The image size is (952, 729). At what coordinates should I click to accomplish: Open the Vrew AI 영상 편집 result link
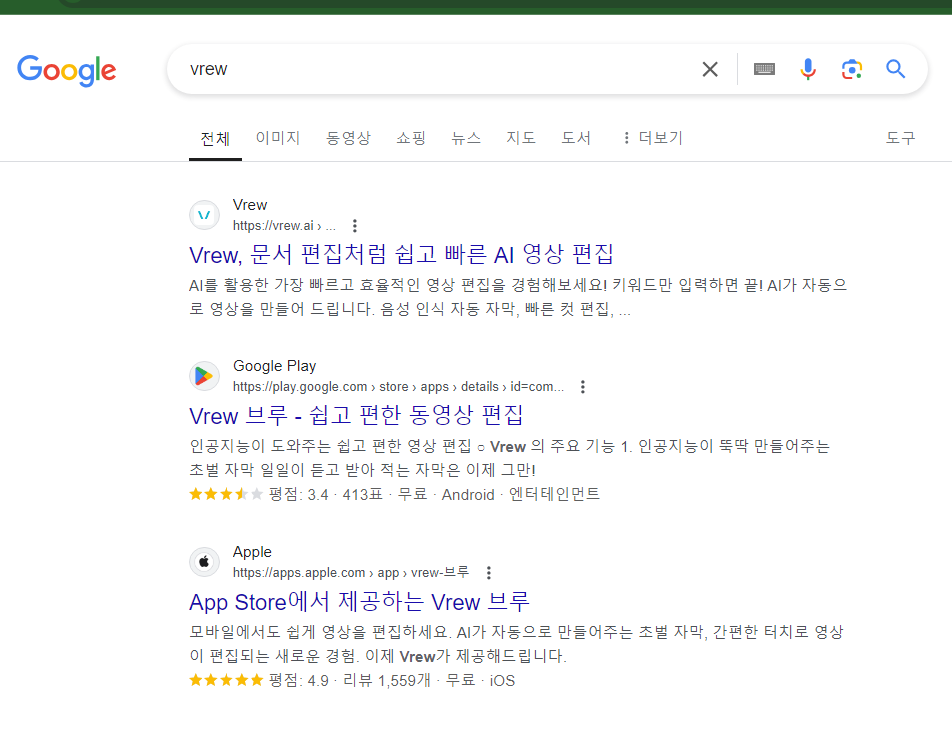[x=401, y=254]
